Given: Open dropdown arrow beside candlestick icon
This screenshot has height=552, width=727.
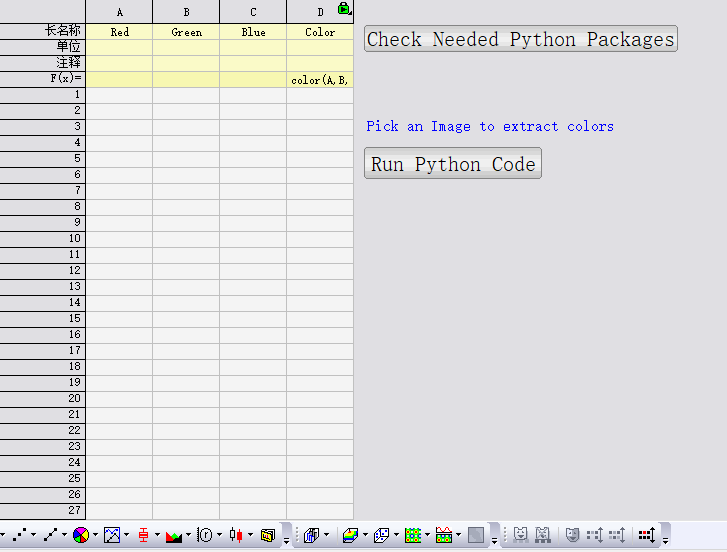Looking at the screenshot, I should [x=249, y=535].
